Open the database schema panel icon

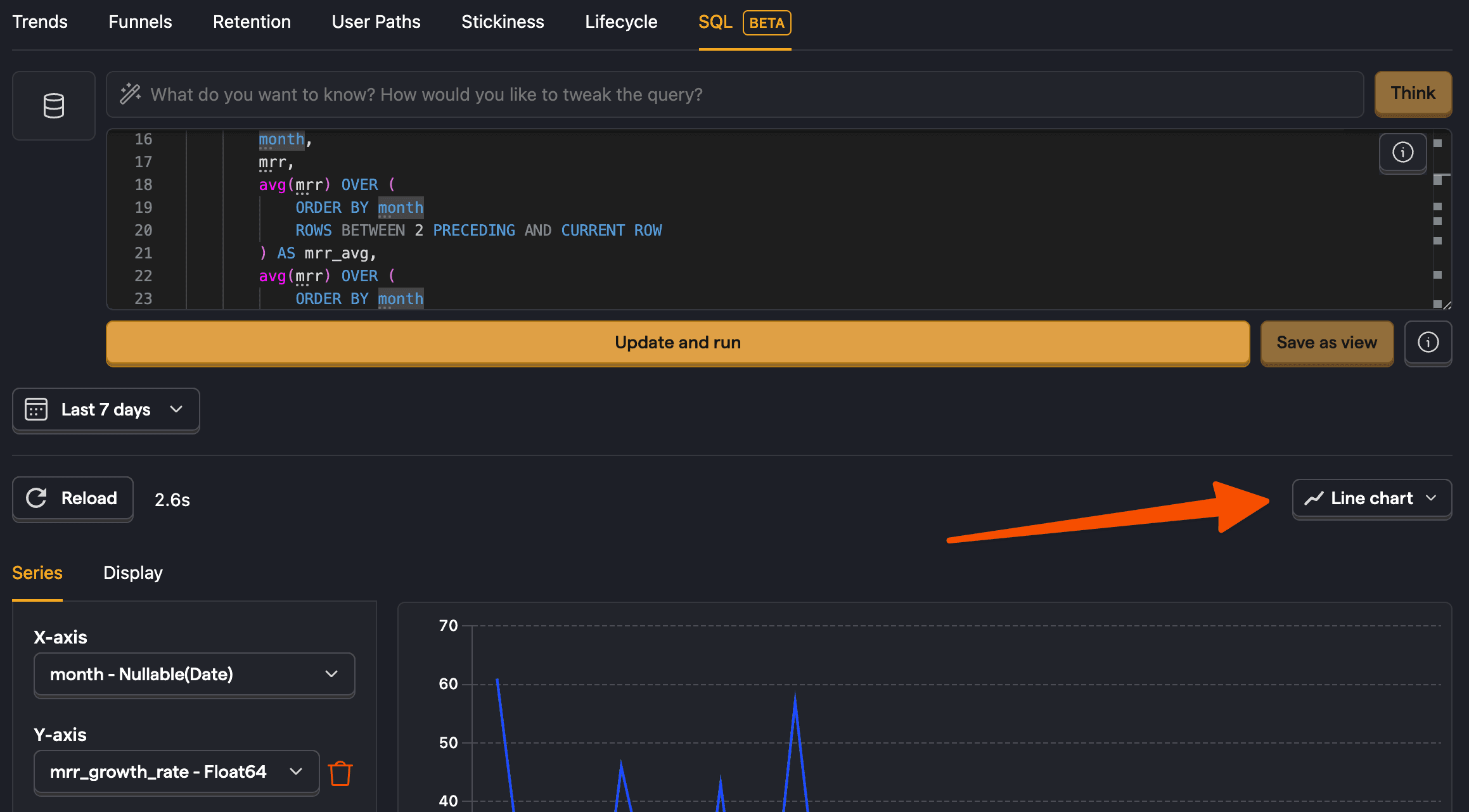(x=54, y=105)
